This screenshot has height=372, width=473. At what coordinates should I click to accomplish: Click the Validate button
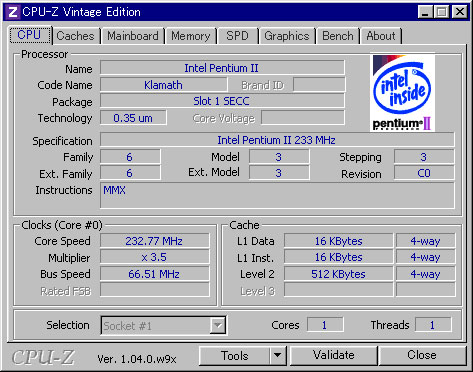[334, 356]
